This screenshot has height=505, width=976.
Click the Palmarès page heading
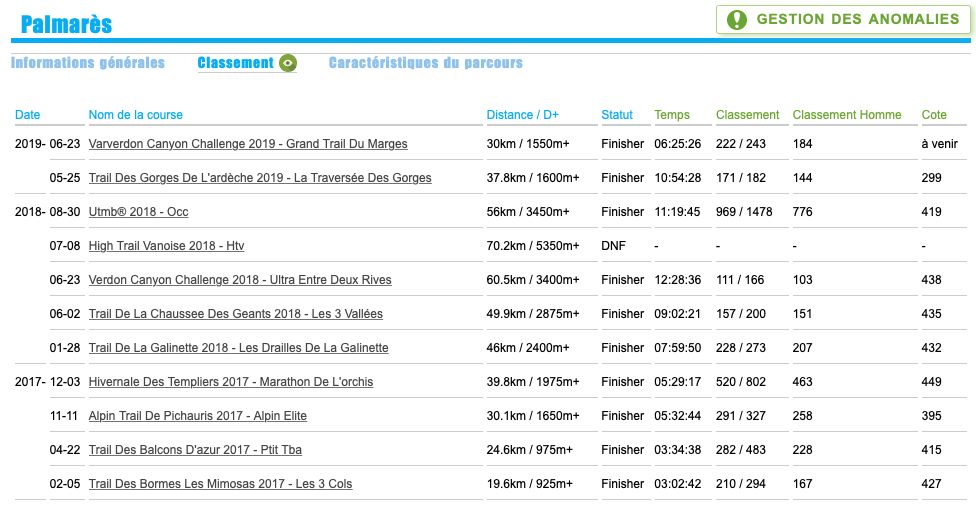pyautogui.click(x=66, y=25)
